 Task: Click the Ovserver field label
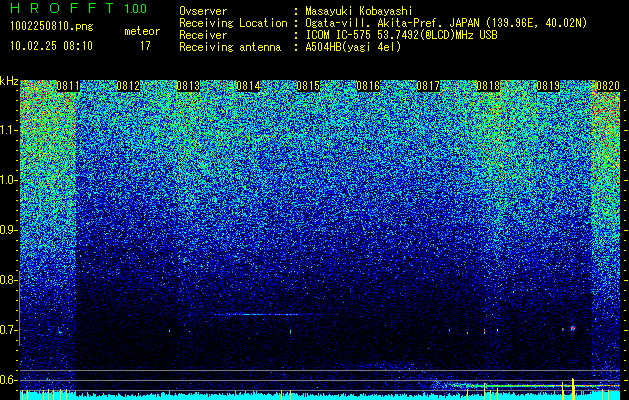click(203, 11)
